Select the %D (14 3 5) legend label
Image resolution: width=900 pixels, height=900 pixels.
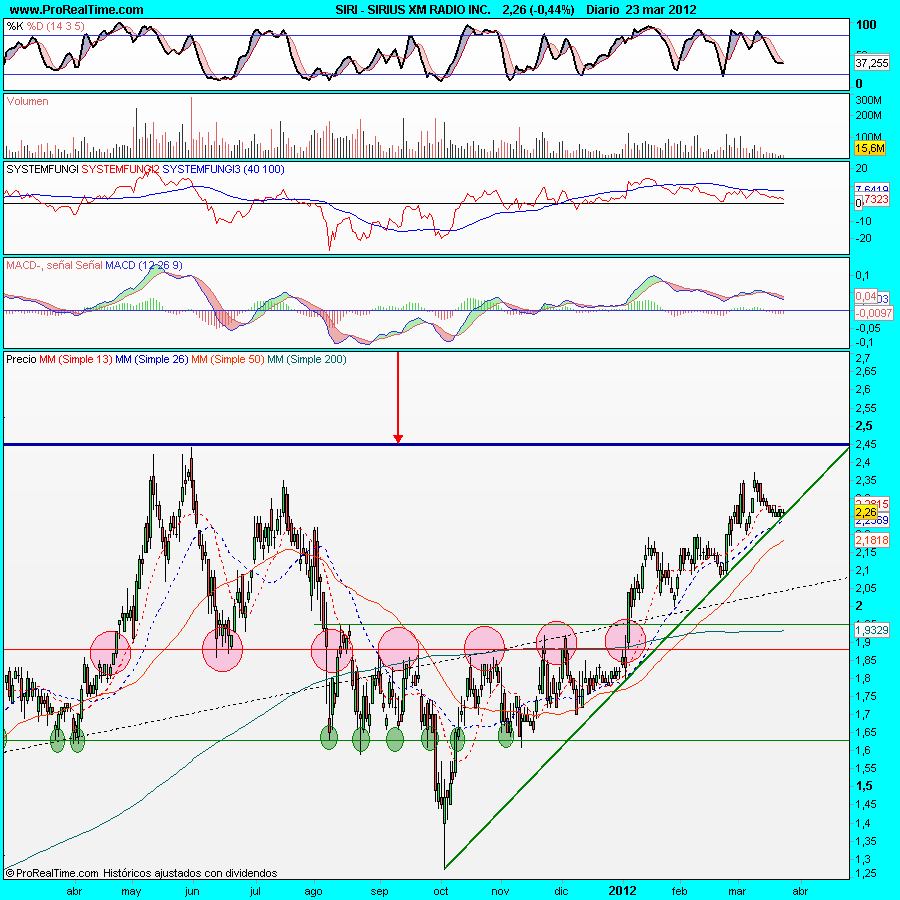tap(56, 26)
